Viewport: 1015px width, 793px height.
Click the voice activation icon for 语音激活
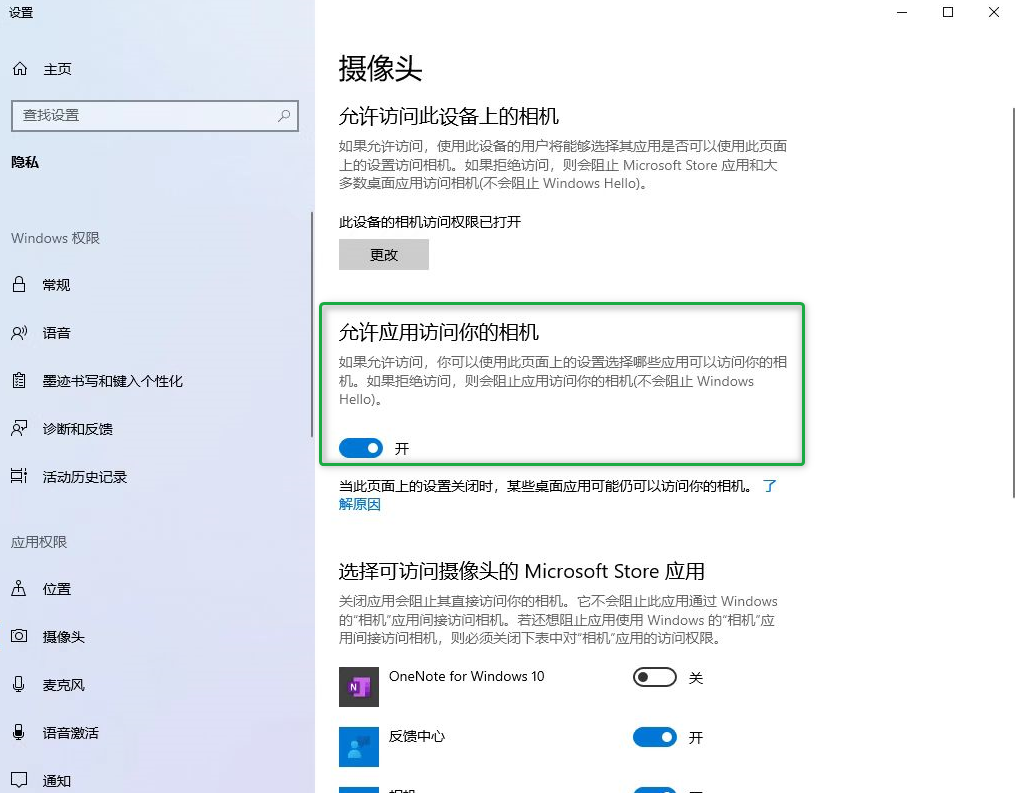19,732
